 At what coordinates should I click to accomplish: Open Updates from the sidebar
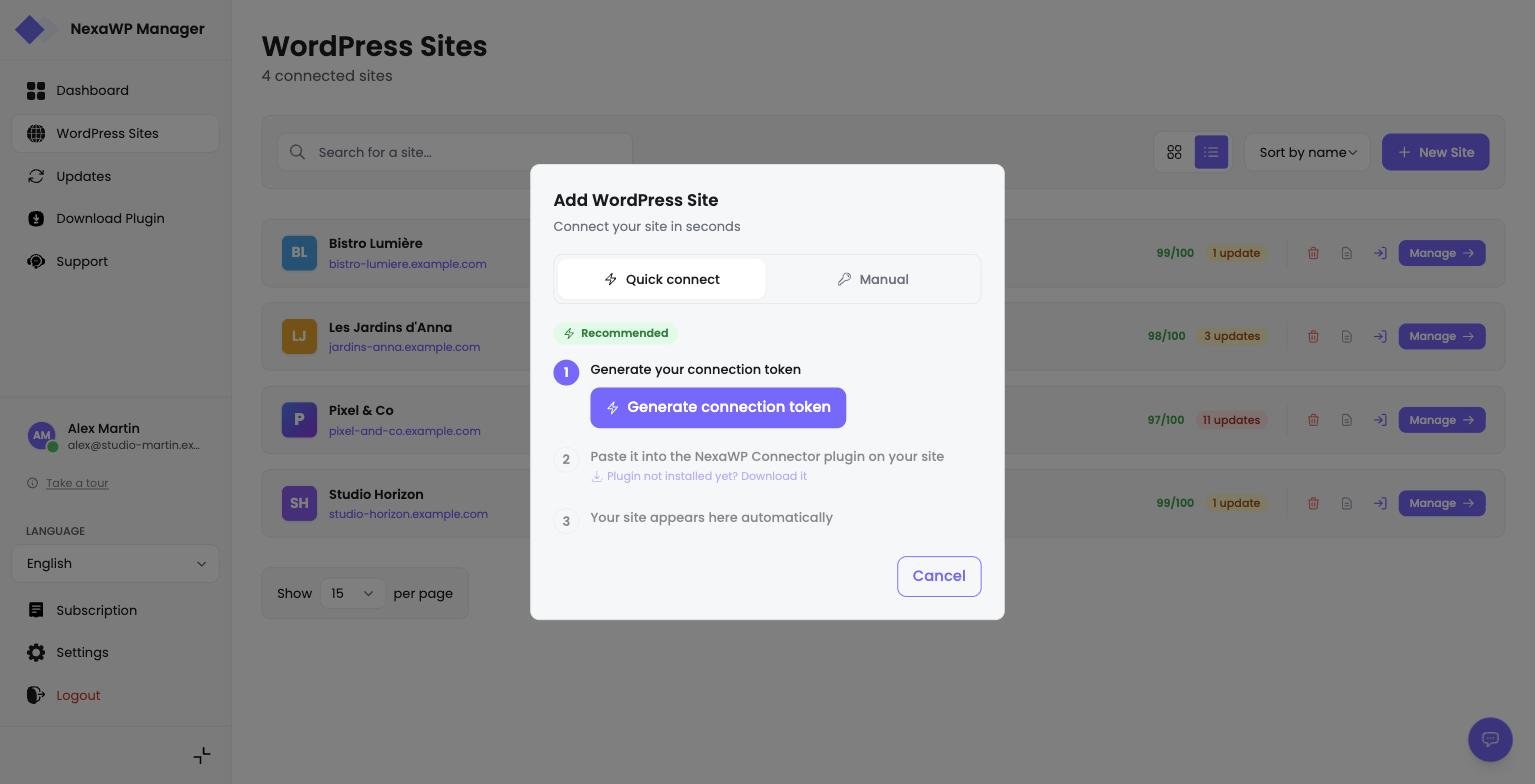pyautogui.click(x=116, y=176)
